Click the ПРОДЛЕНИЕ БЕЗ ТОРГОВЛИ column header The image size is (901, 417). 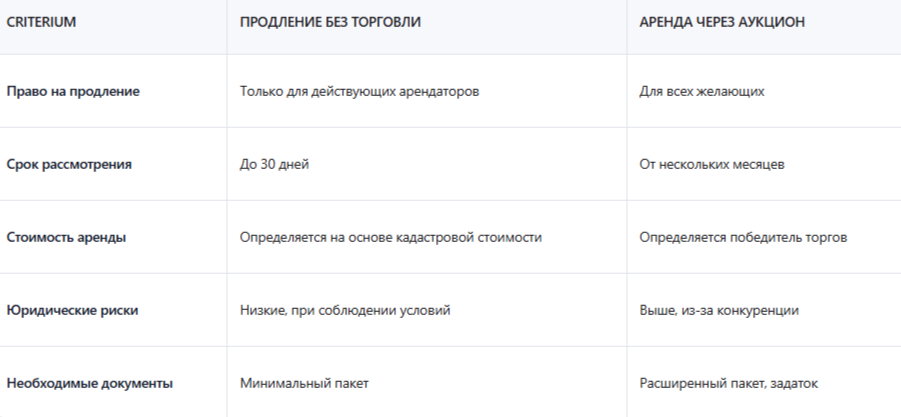coord(330,22)
